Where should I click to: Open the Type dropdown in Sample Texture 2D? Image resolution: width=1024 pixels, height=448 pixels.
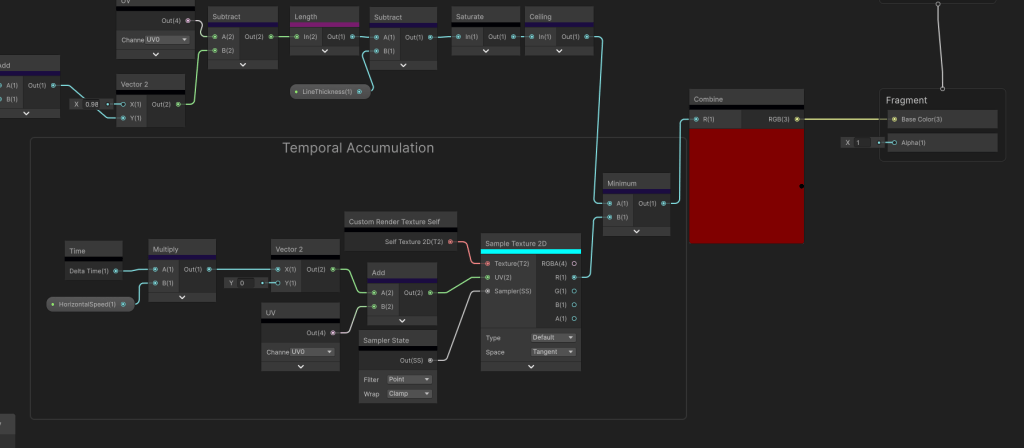pos(553,338)
